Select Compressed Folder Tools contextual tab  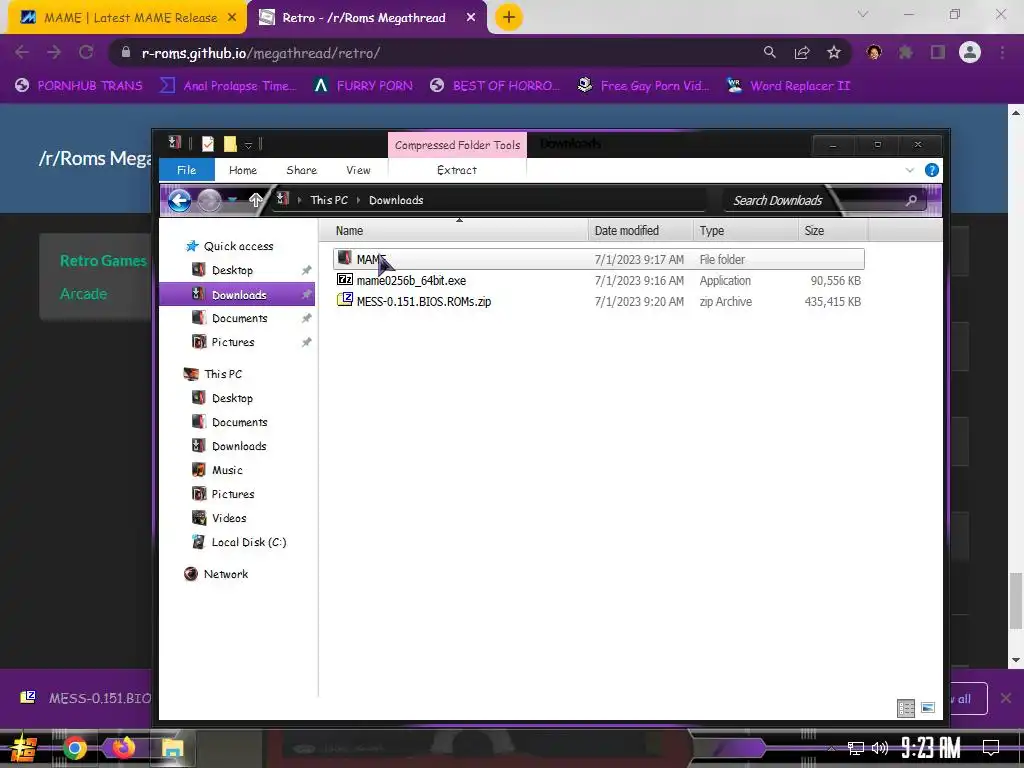[x=457, y=145]
